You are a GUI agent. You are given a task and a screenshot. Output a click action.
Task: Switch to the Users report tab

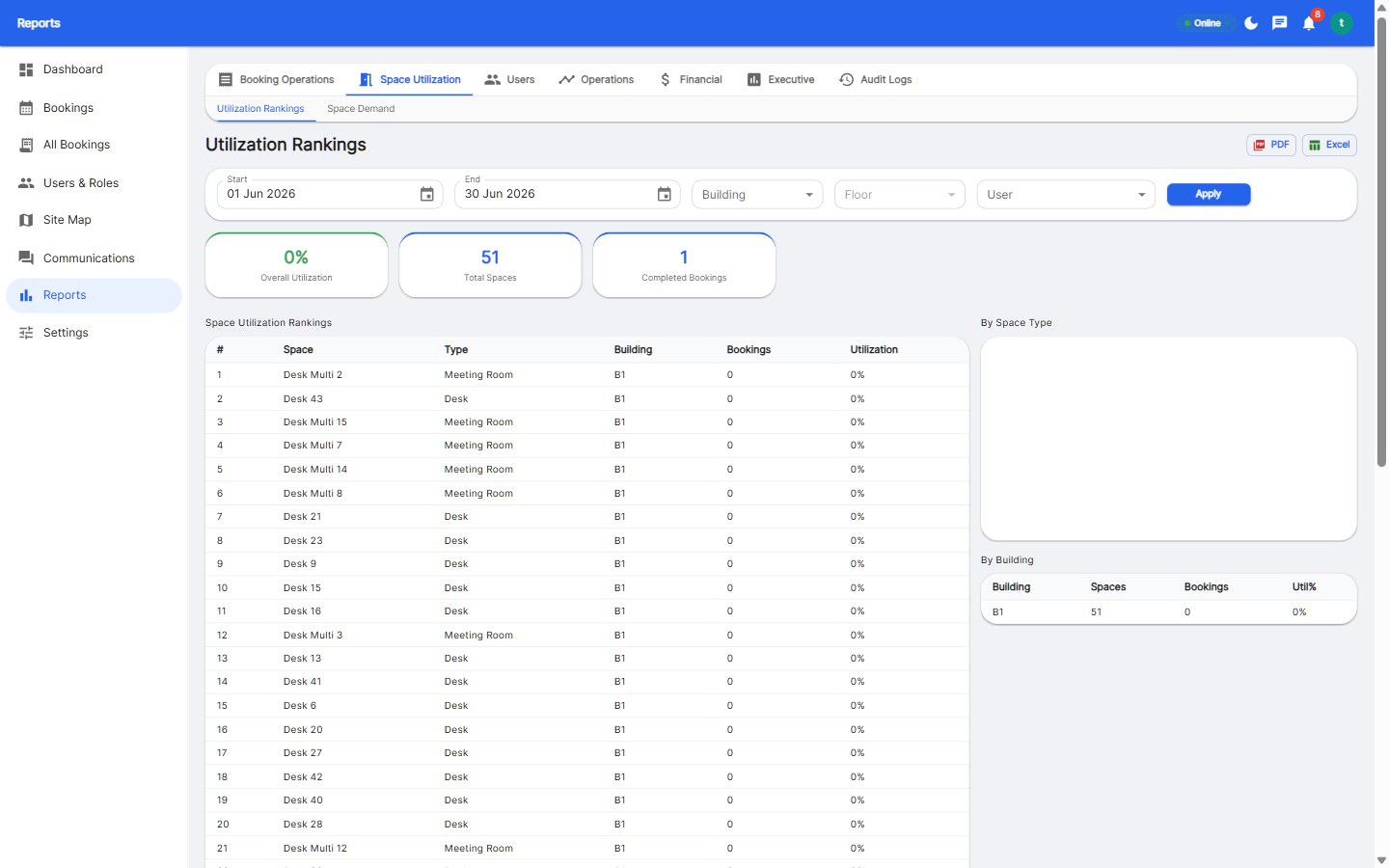coord(509,80)
